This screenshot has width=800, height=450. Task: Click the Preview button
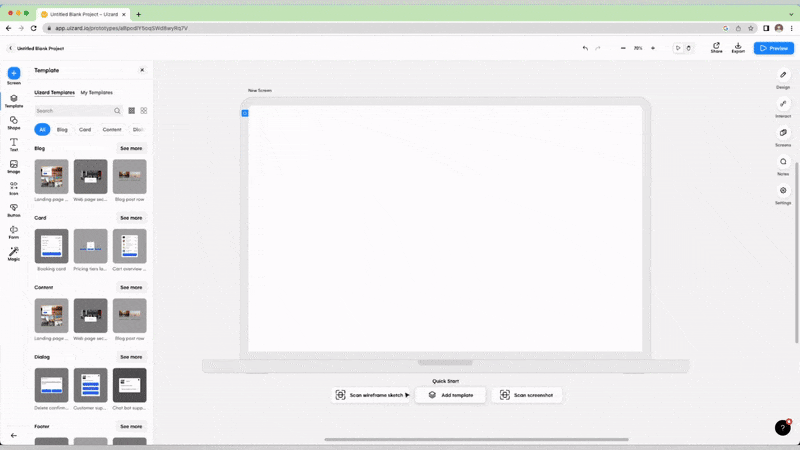tap(774, 48)
